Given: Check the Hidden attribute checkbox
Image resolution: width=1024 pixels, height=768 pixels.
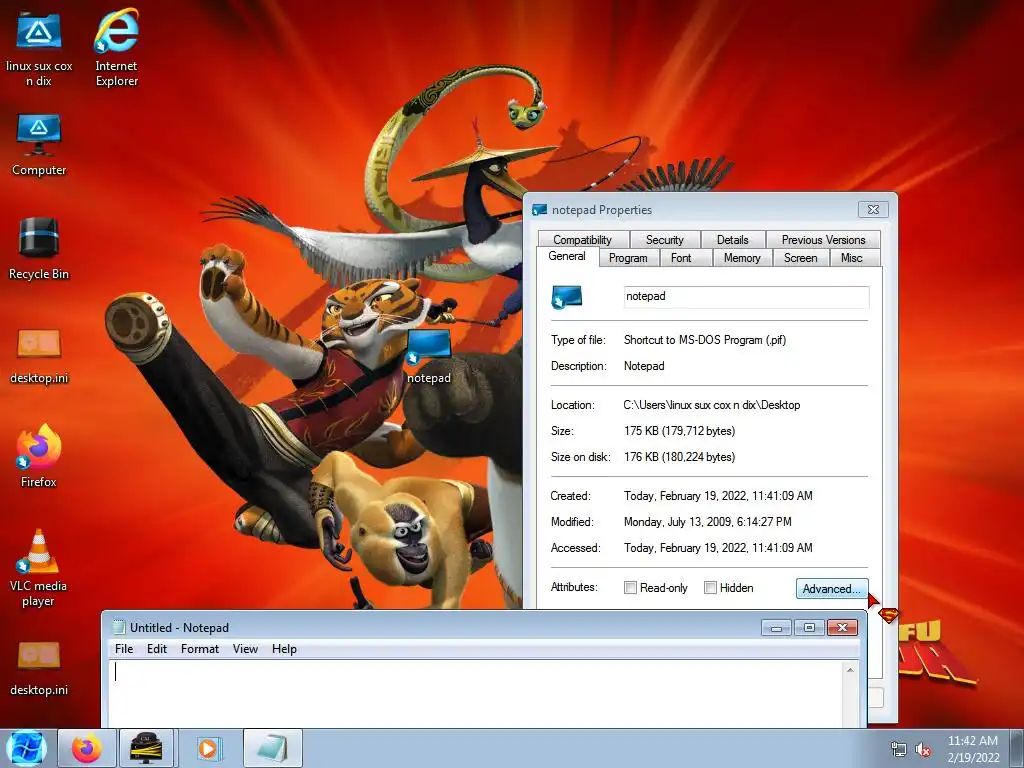Looking at the screenshot, I should (710, 588).
